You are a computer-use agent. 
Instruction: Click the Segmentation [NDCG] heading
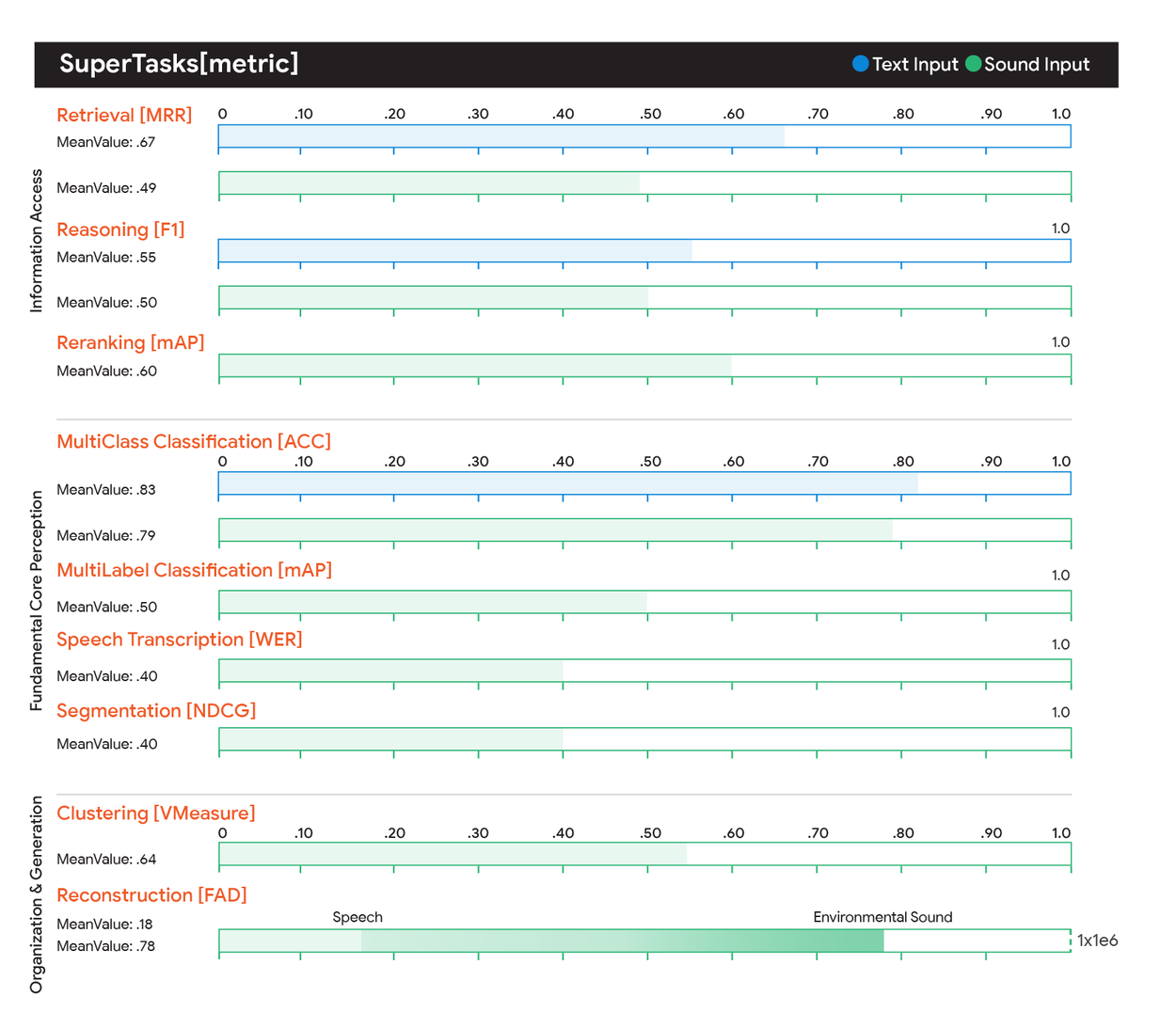click(156, 710)
